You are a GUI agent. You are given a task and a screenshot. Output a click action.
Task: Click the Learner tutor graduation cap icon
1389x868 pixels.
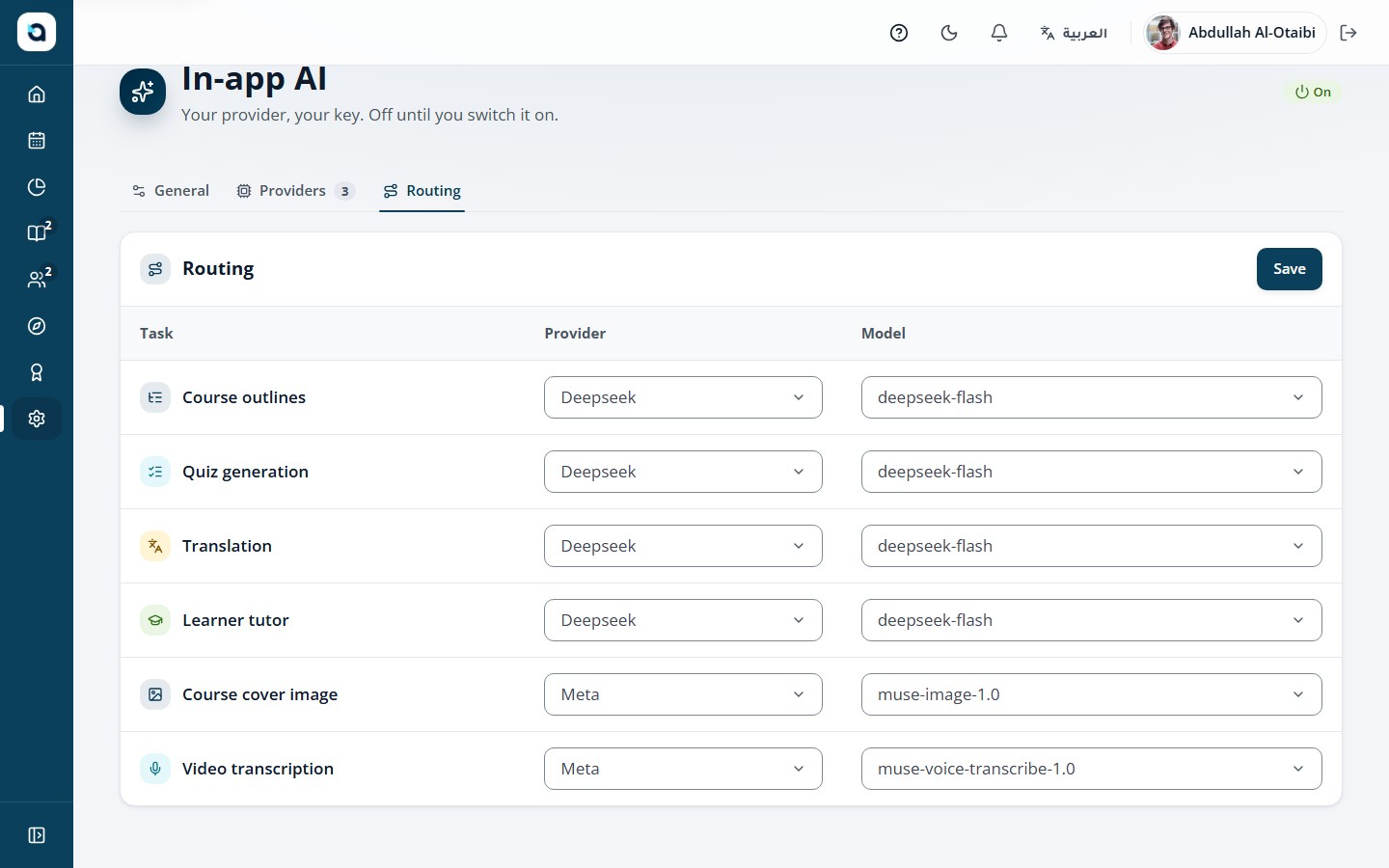click(x=155, y=620)
